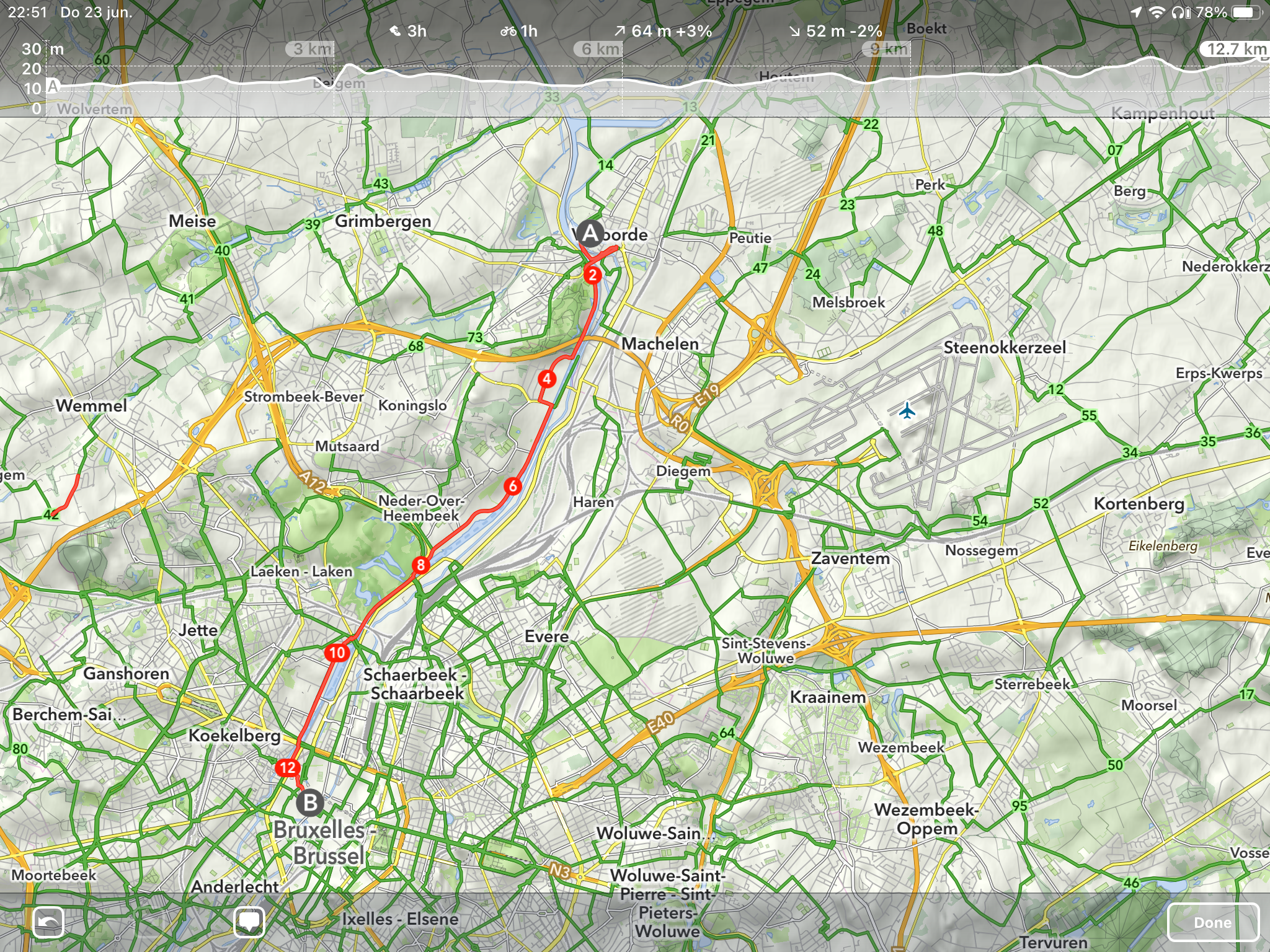Click kilometer marker 10 on route

[x=337, y=652]
